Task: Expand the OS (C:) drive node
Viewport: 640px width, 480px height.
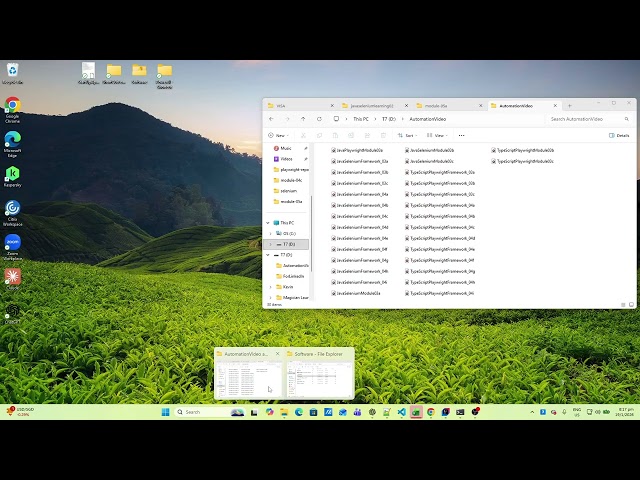Action: (x=271, y=233)
